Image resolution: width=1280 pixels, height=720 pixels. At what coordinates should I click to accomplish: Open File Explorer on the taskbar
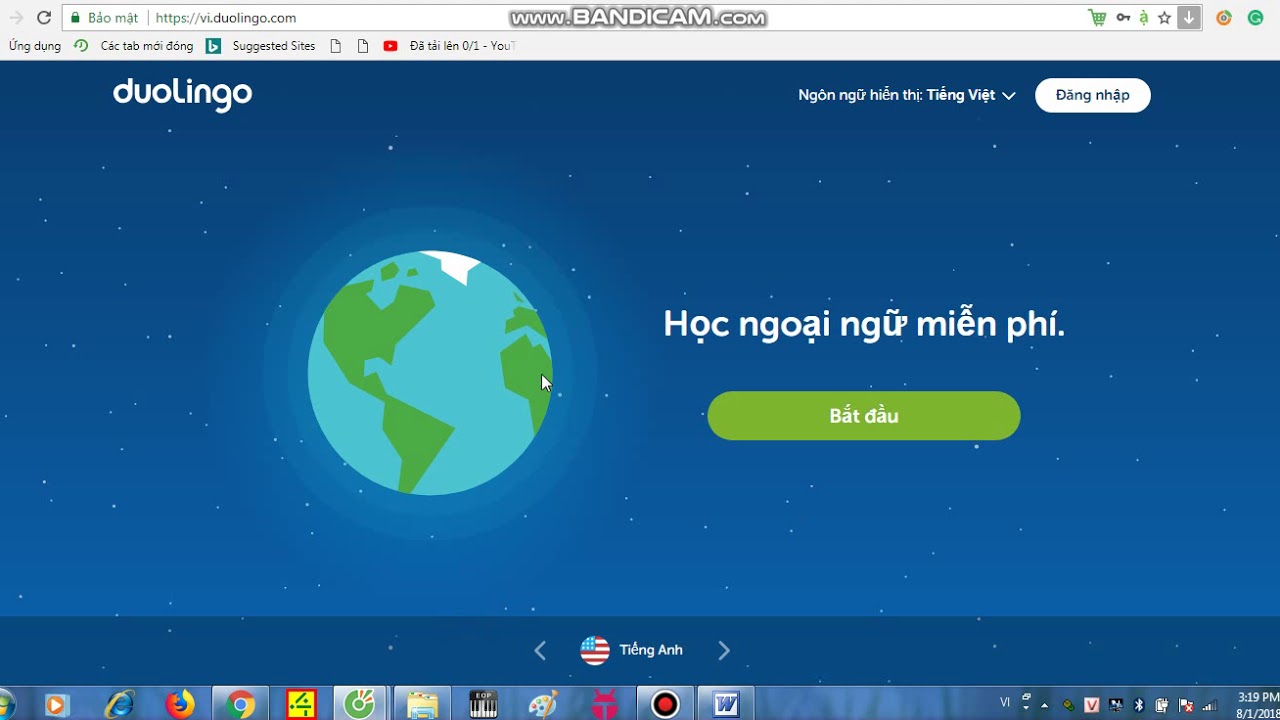(x=422, y=704)
